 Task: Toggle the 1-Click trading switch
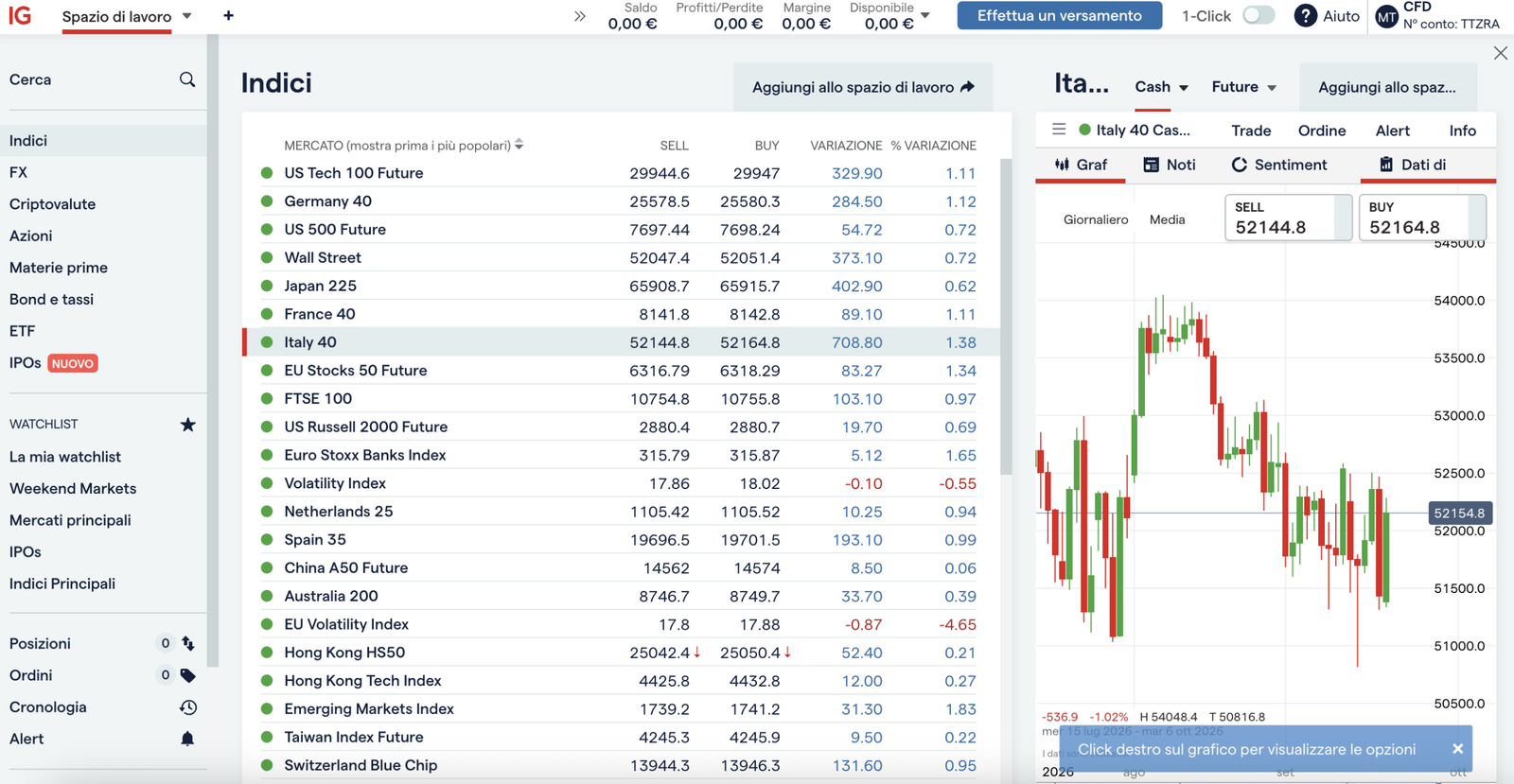pyautogui.click(x=1259, y=16)
